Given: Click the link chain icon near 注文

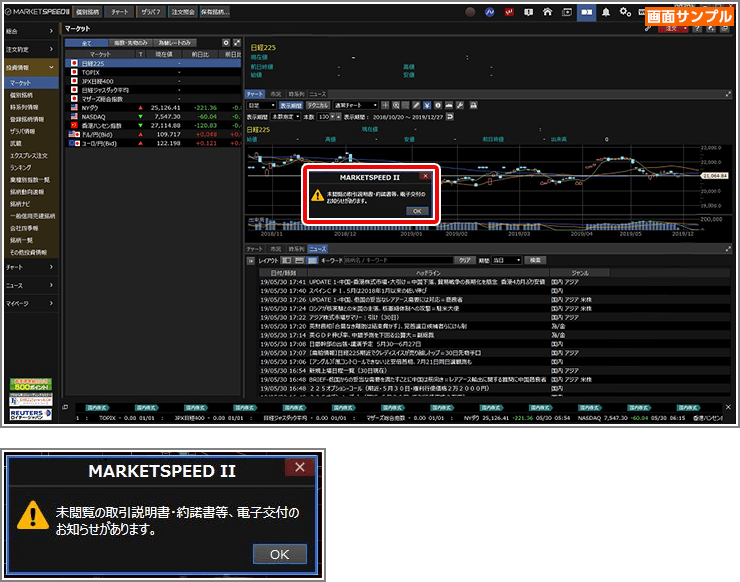Looking at the screenshot, I should click(x=648, y=29).
